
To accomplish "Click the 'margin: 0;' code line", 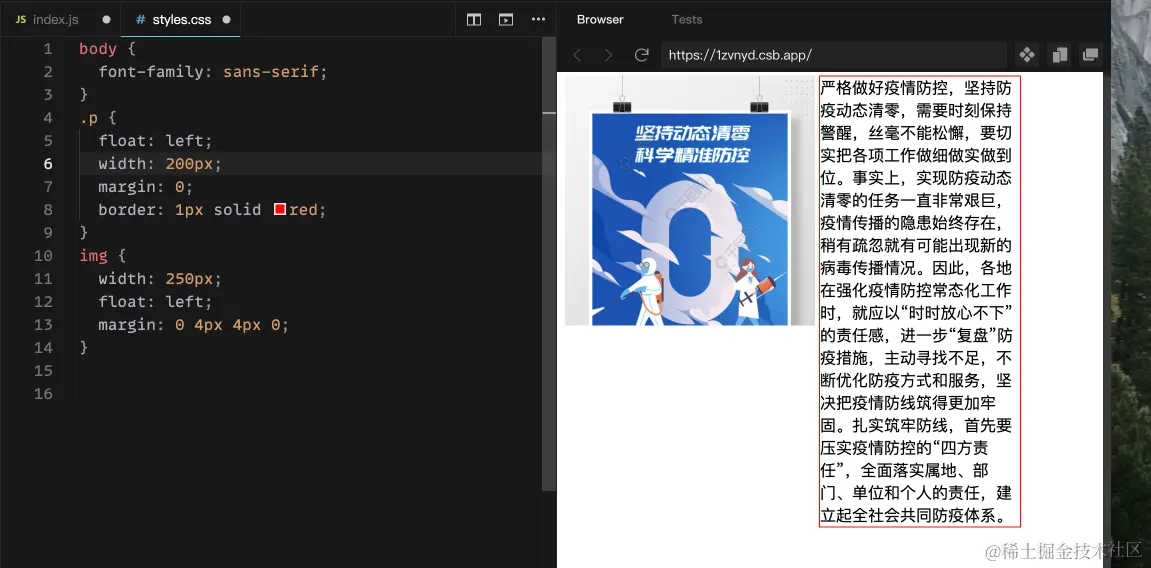I will tap(145, 187).
